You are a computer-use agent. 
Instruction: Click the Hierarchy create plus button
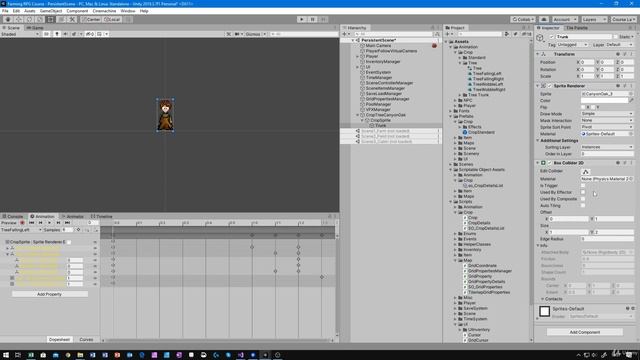coord(345,34)
